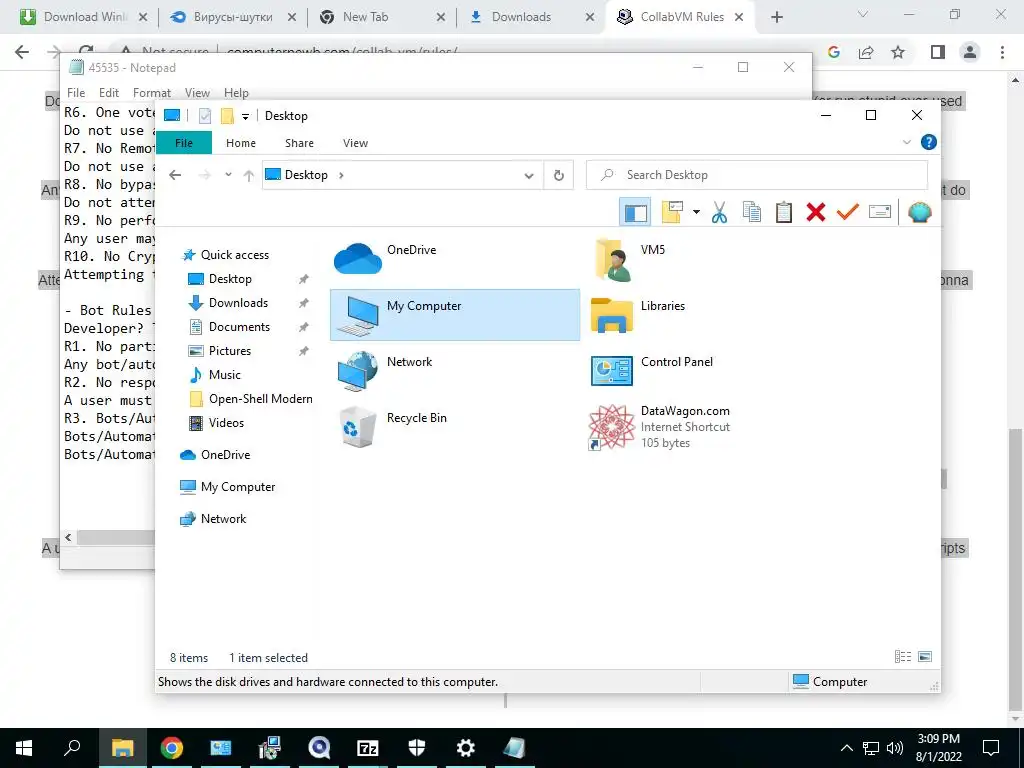
Task: Select My Computer in the file list
Action: [455, 315]
